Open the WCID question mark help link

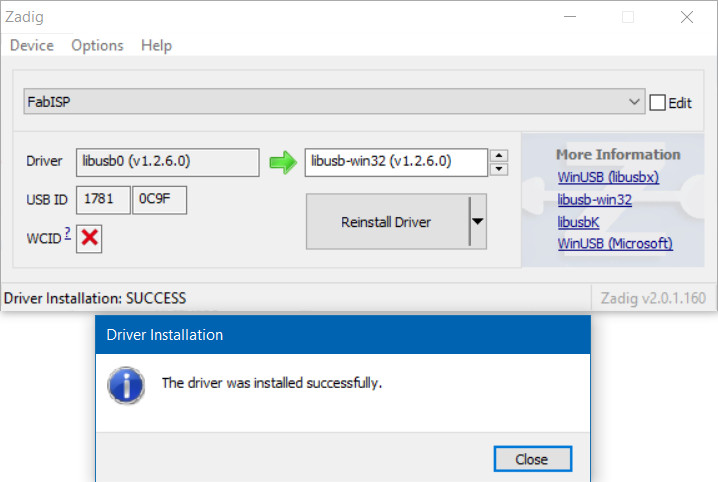pyautogui.click(x=67, y=233)
